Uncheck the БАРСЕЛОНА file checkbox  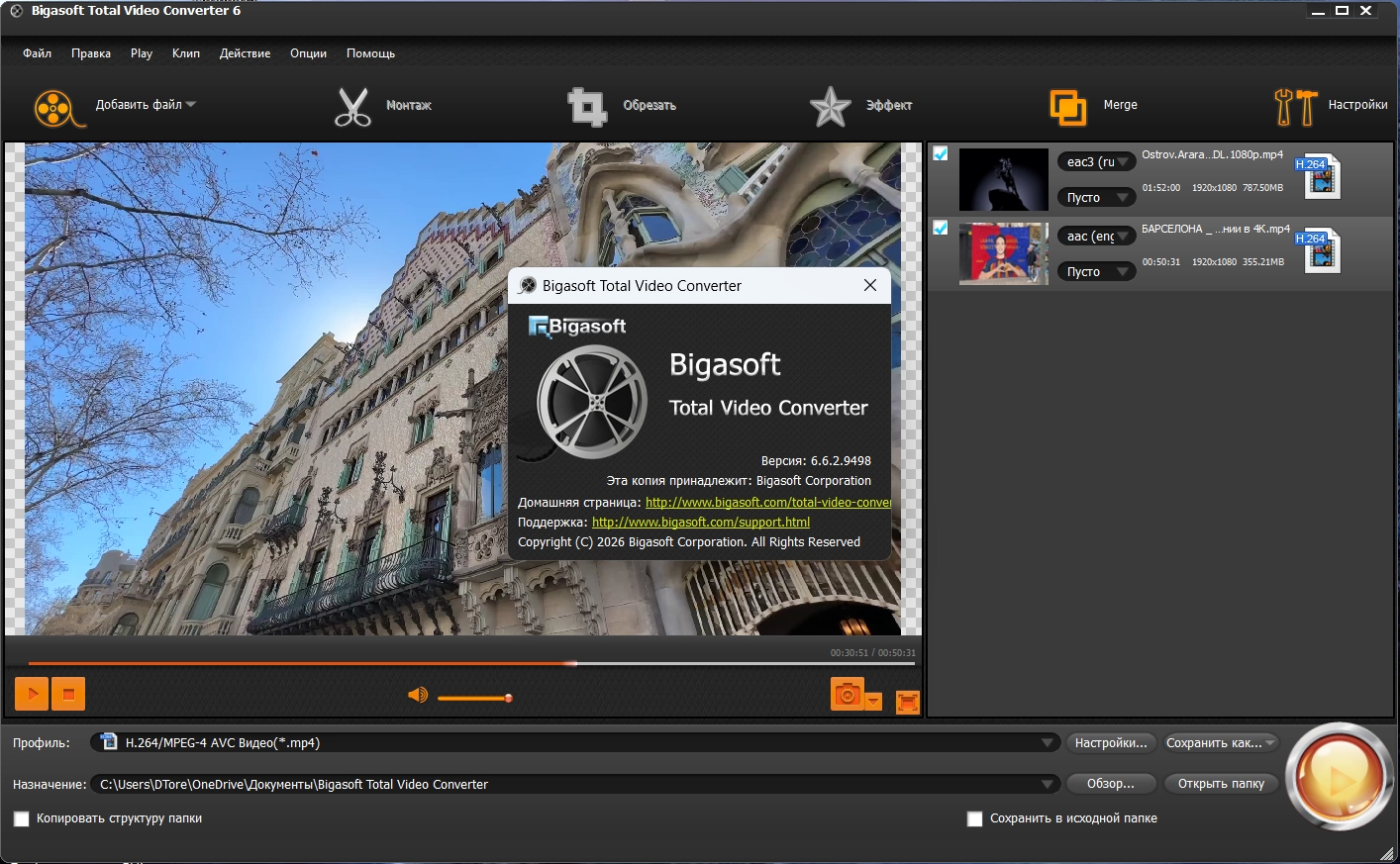pyautogui.click(x=941, y=228)
